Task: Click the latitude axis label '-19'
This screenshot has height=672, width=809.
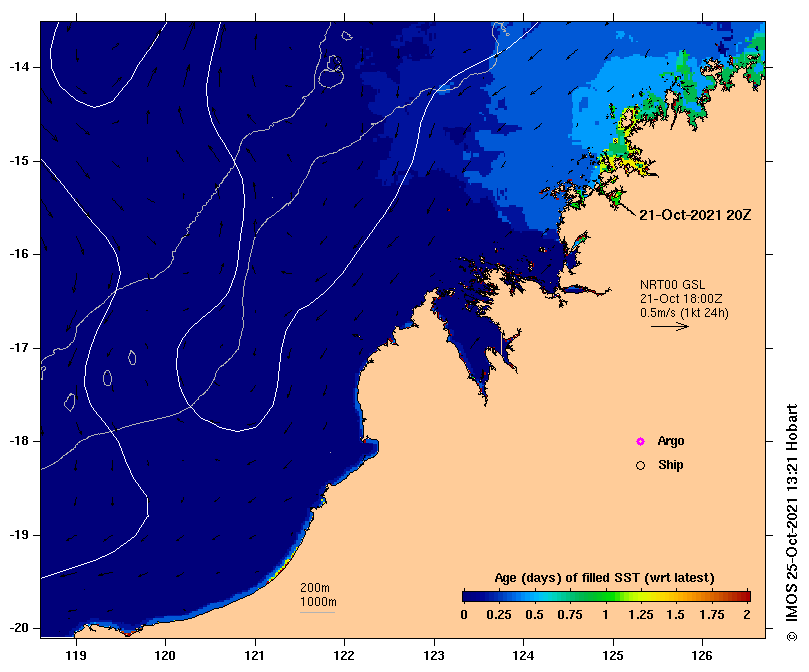Action: click(x=19, y=535)
